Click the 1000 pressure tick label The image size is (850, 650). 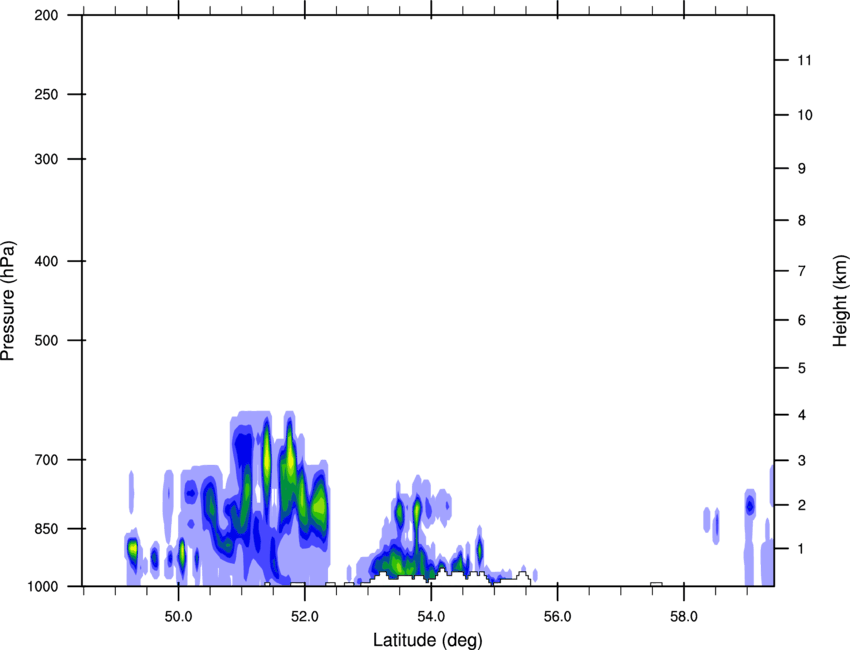point(43,586)
